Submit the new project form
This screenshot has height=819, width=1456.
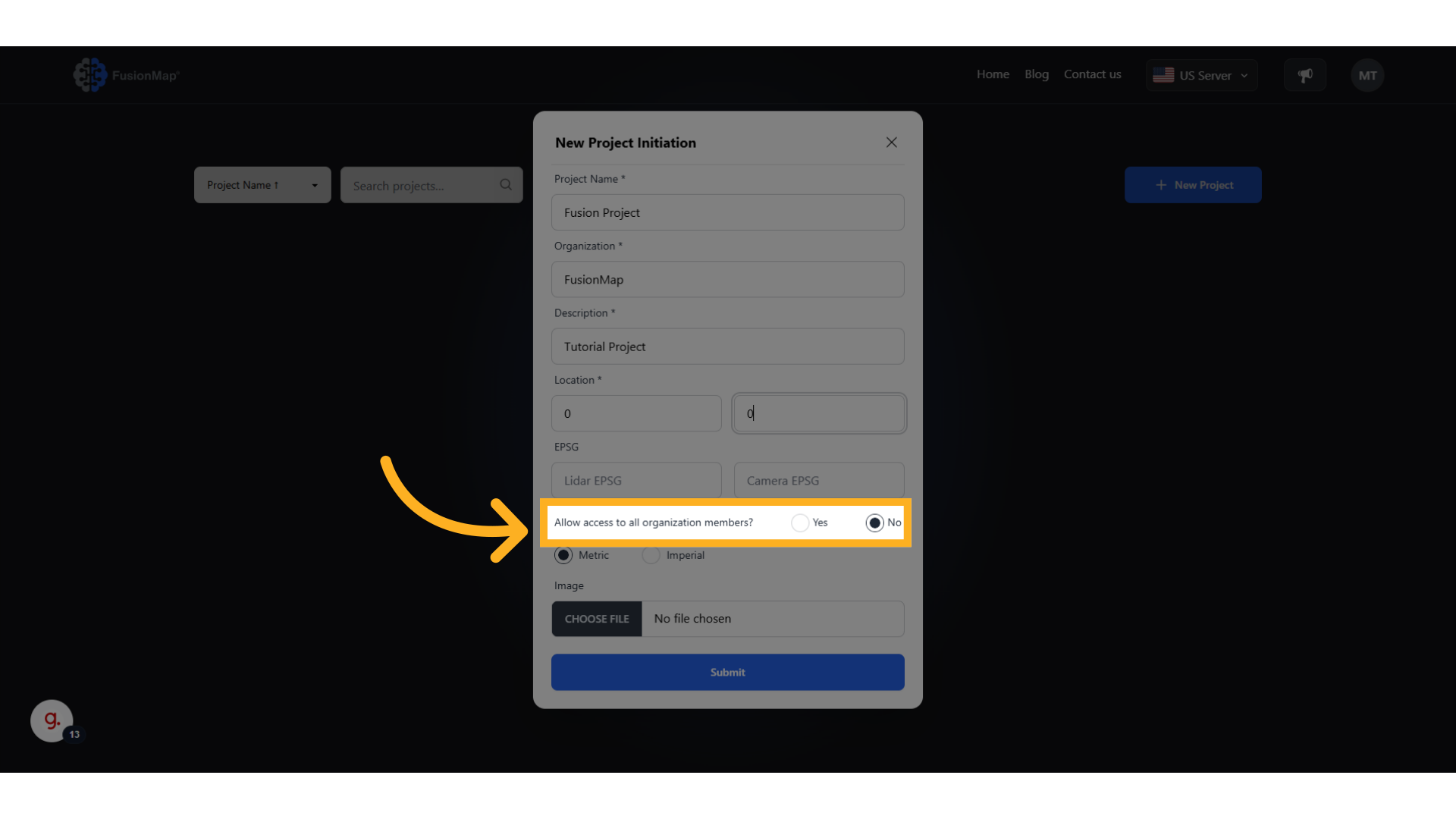tap(728, 672)
